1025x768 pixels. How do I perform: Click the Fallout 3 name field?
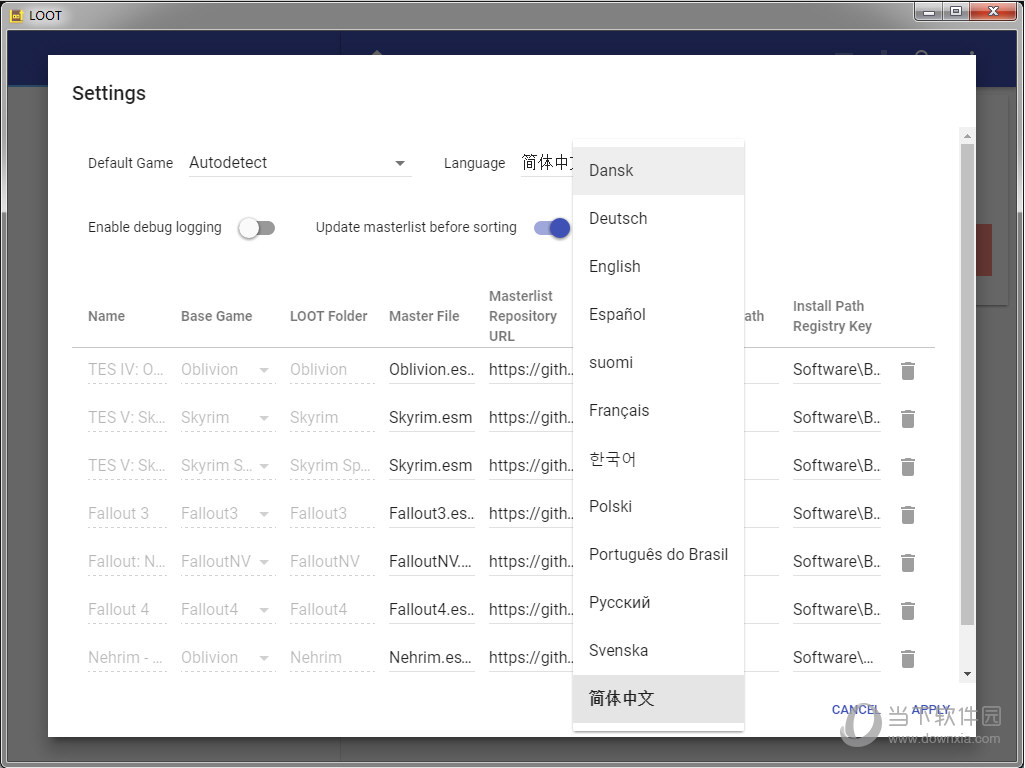127,514
